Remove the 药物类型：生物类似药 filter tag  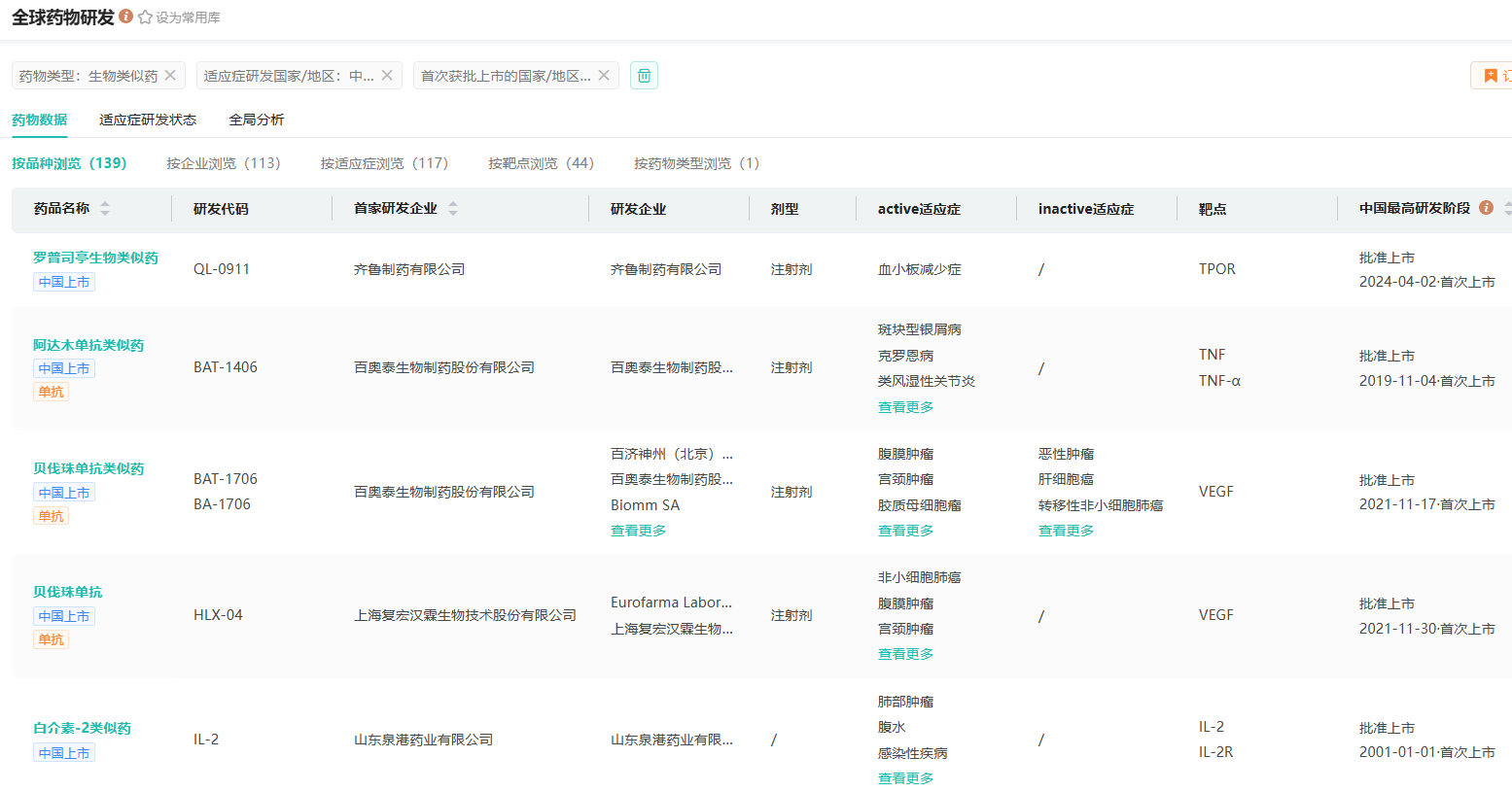(x=171, y=75)
